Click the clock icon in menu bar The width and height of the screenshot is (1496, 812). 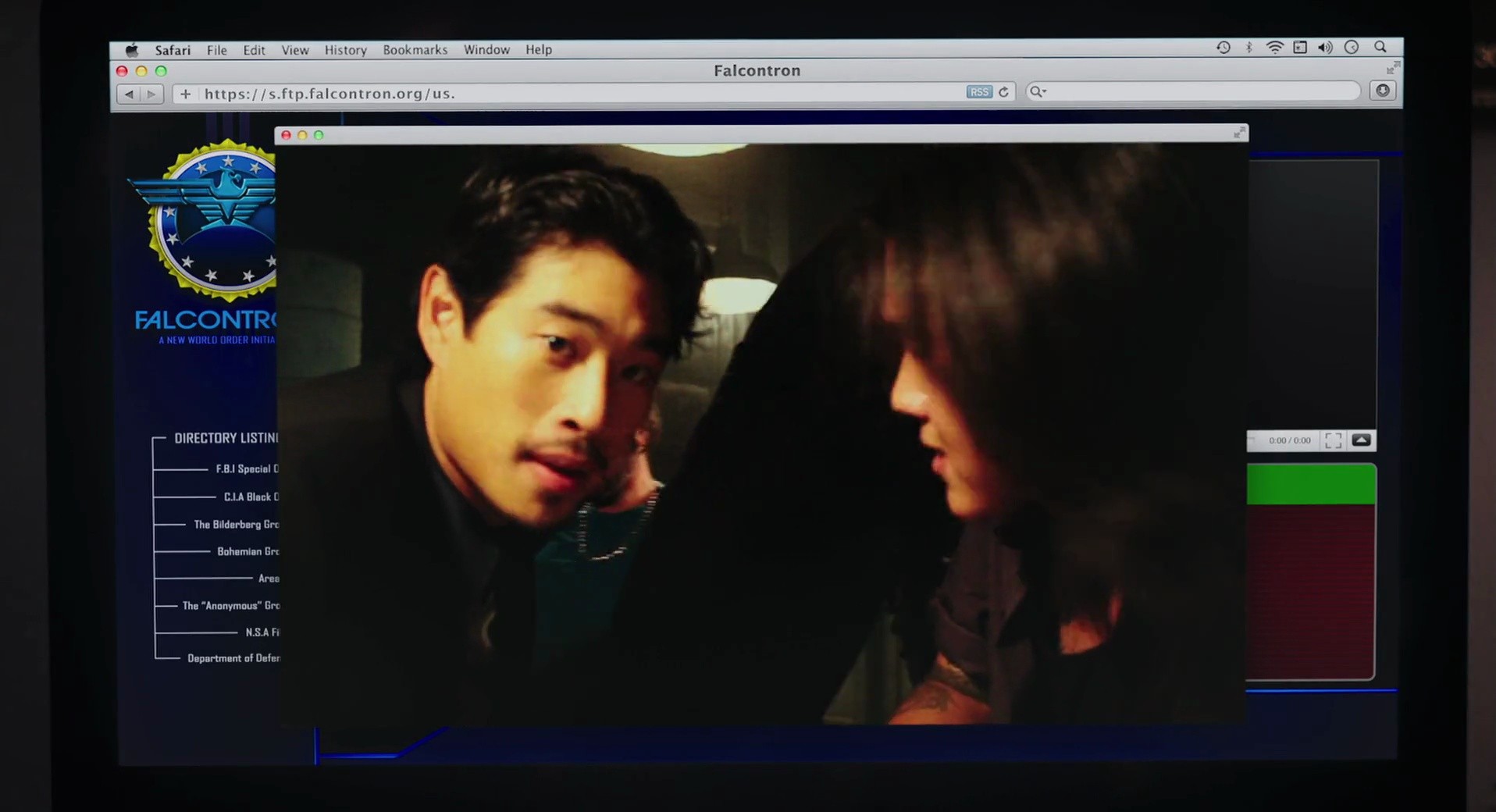(x=1352, y=48)
